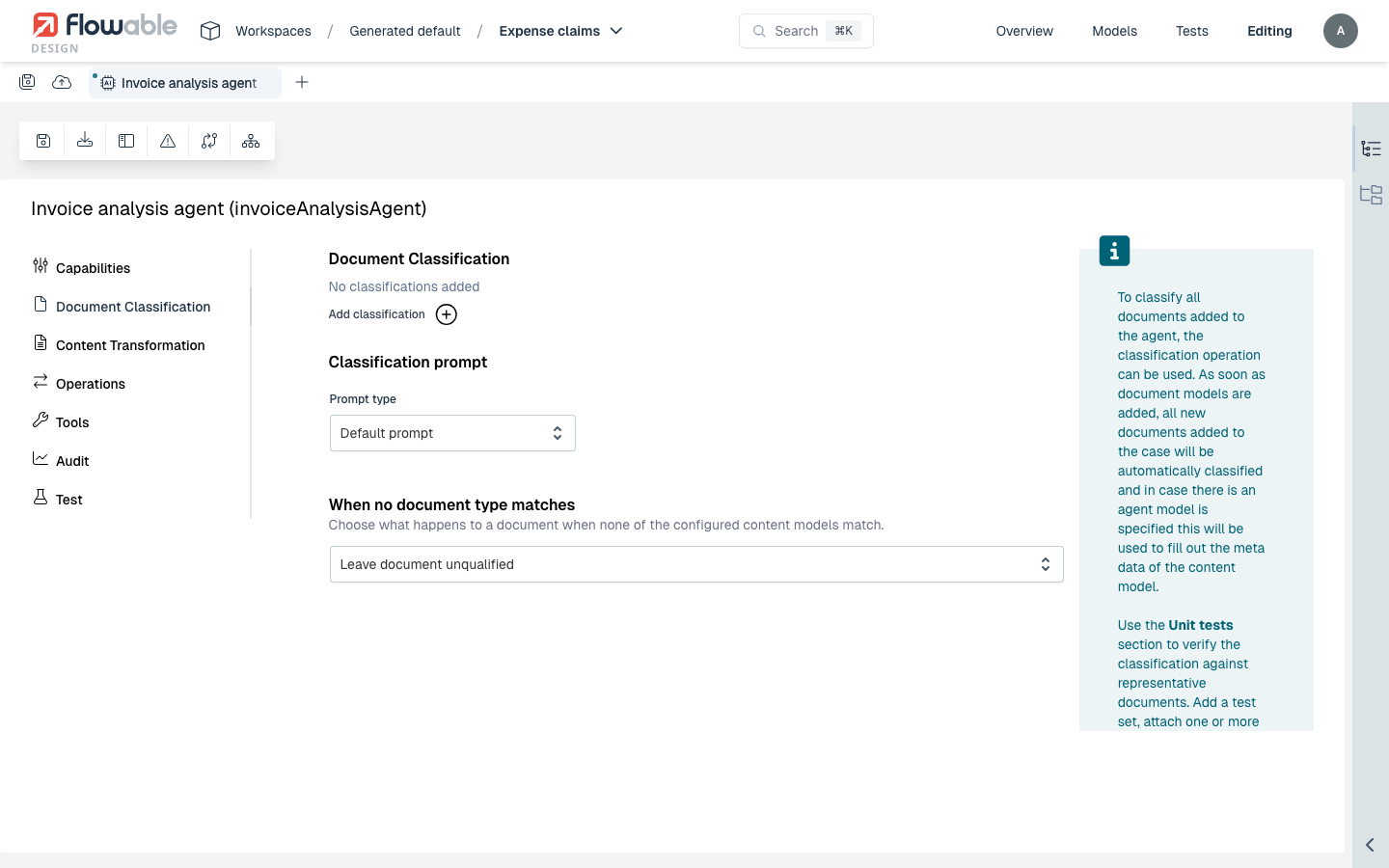Open the outline list icon in the right sidebar
Viewport: 1389px width, 868px height.
[1371, 149]
